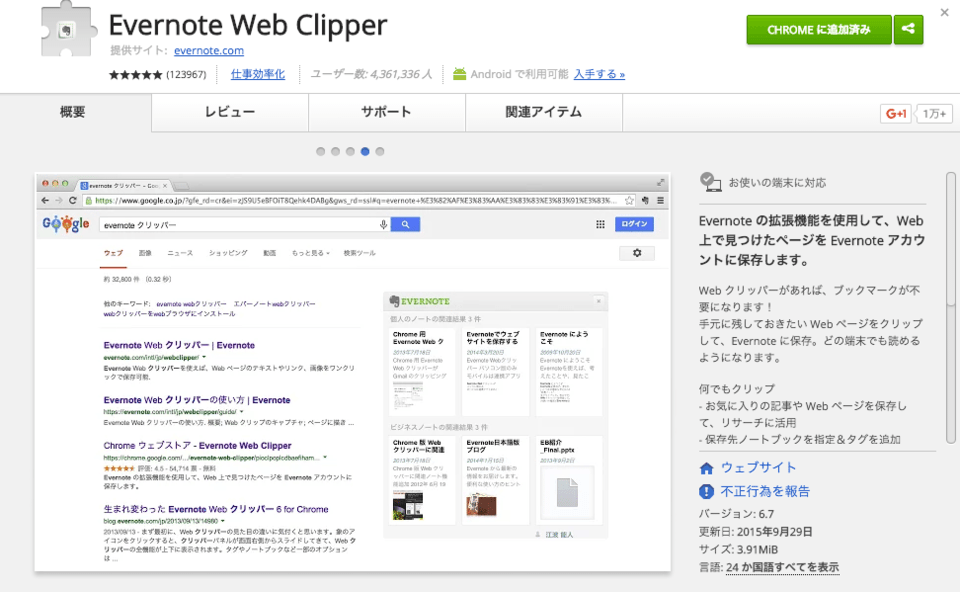Click the Google +1 button
This screenshot has height=592, width=960.
(x=896, y=114)
